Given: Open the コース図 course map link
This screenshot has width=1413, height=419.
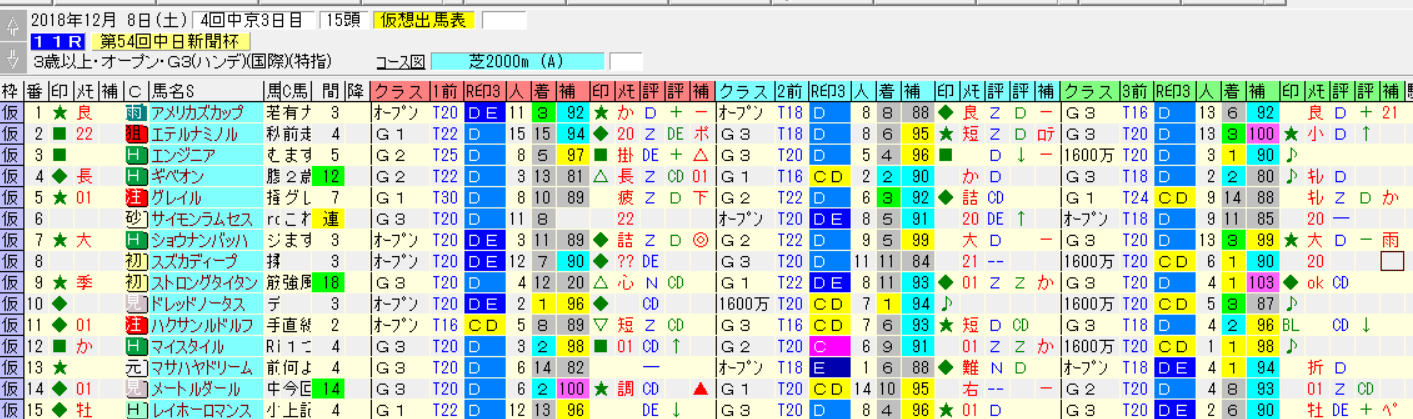Looking at the screenshot, I should 400,60.
